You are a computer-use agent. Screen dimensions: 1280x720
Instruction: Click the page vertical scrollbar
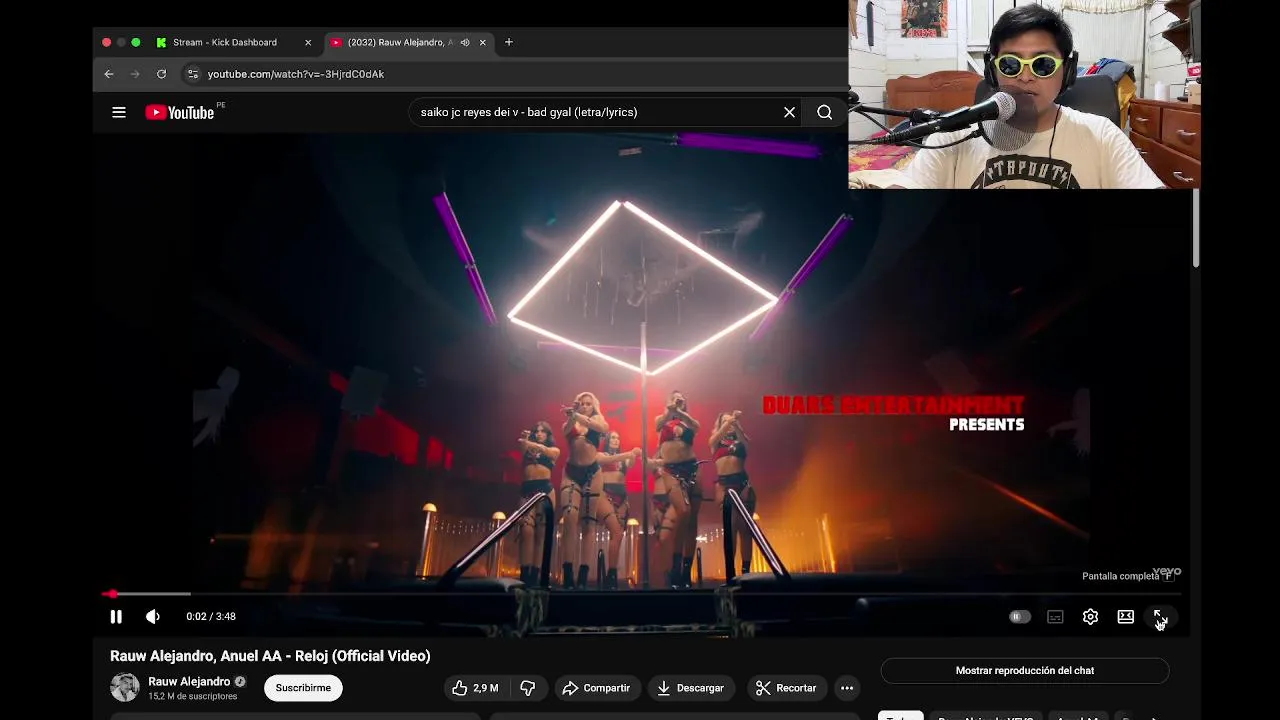point(1195,228)
